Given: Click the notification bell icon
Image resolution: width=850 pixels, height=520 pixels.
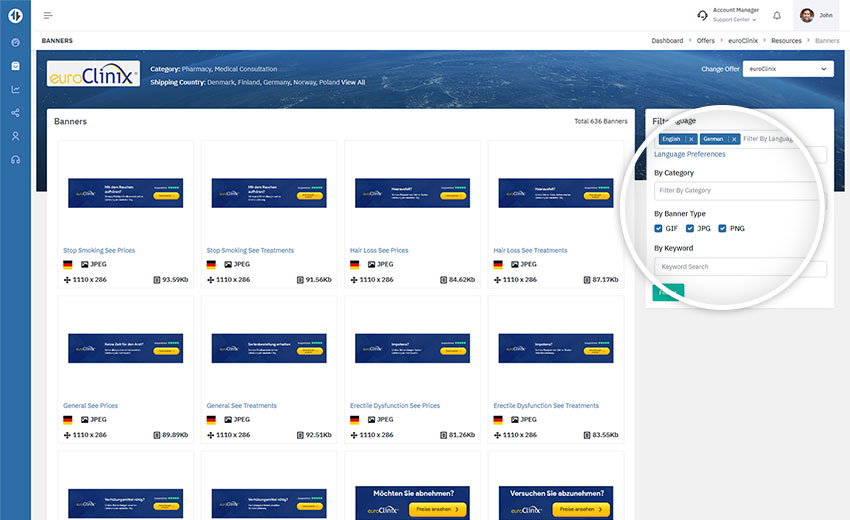Looking at the screenshot, I should 777,15.
